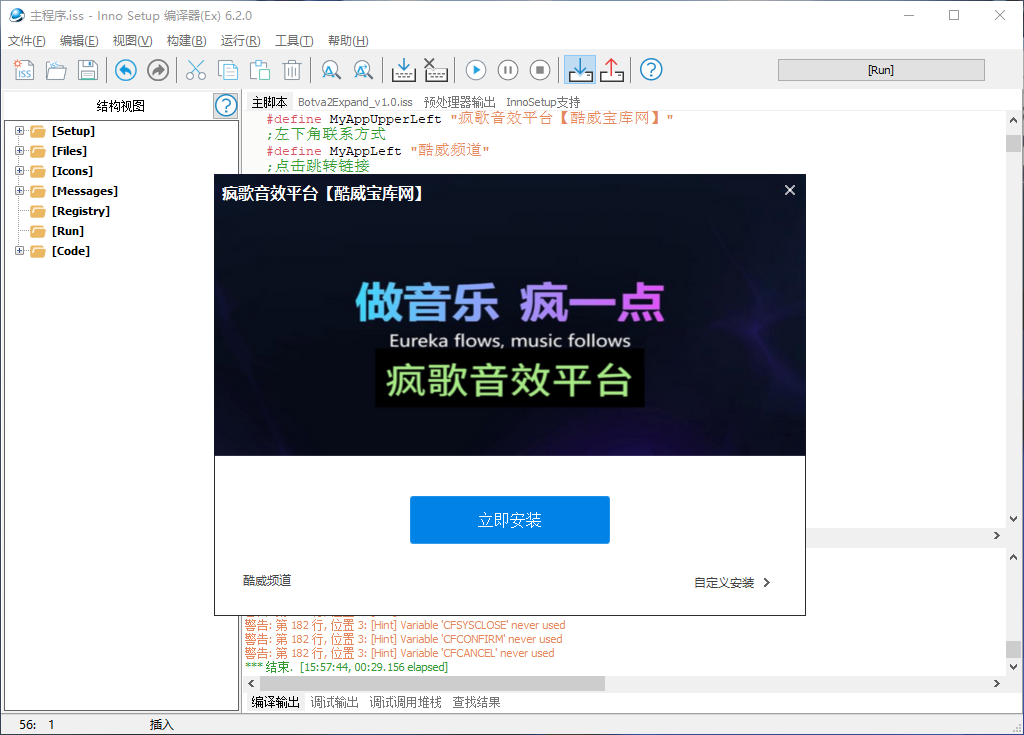Viewport: 1024px width, 735px height.
Task: Switch to the 编译输出 tab
Action: pyautogui.click(x=276, y=702)
